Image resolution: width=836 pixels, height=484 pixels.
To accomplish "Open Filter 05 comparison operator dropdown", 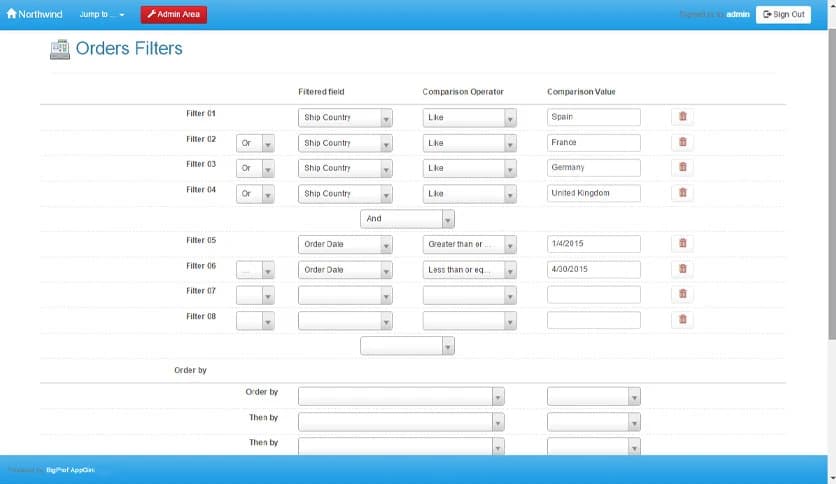I will 469,244.
